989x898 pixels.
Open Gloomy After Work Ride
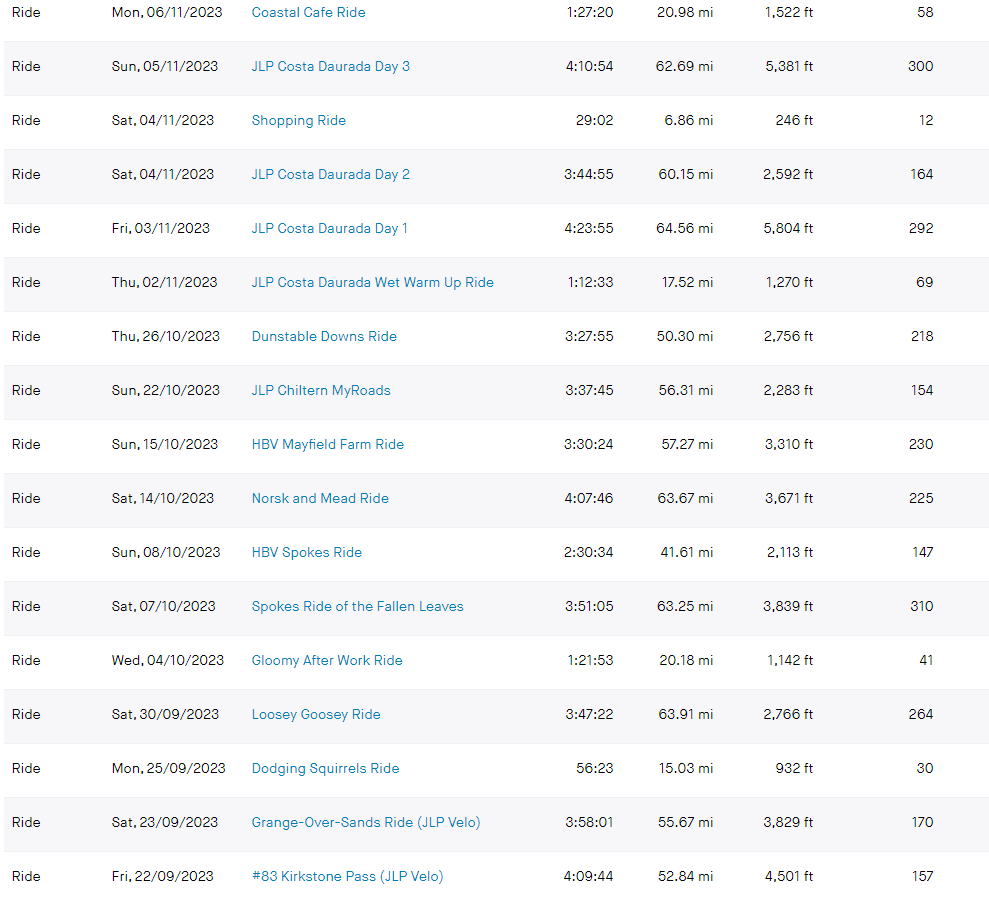[x=327, y=661]
